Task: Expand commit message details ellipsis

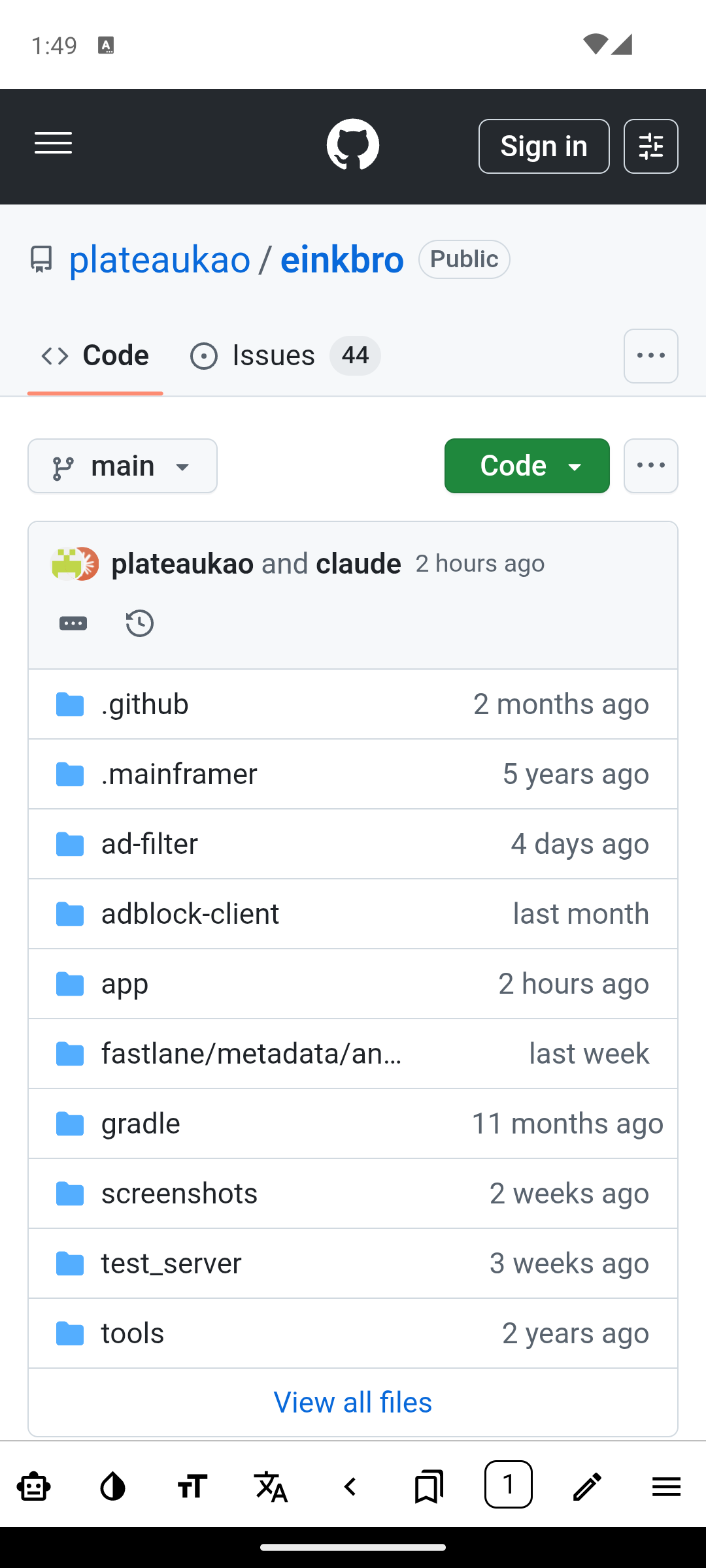Action: 73,623
